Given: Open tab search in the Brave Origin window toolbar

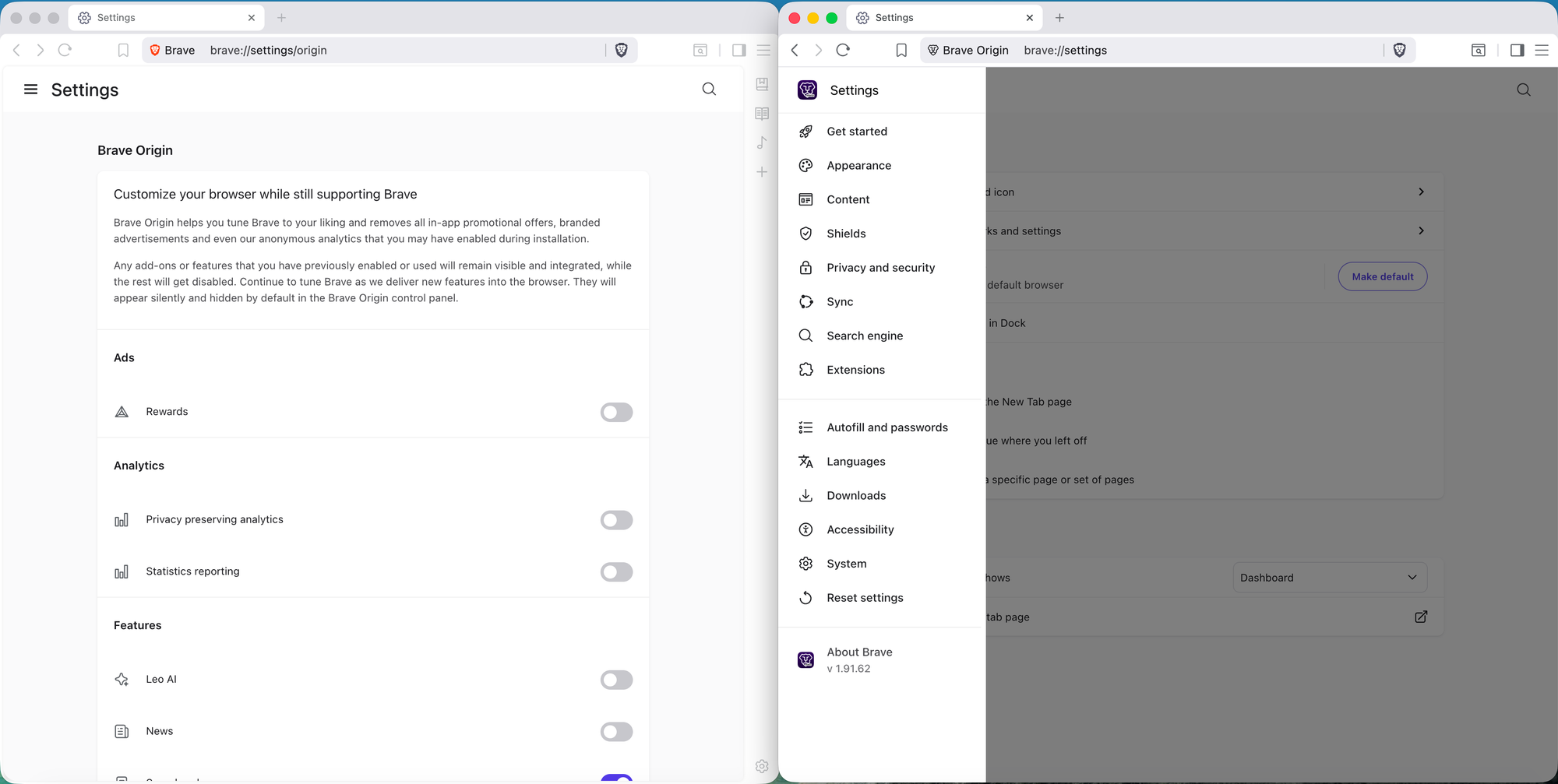Looking at the screenshot, I should click(x=1479, y=51).
